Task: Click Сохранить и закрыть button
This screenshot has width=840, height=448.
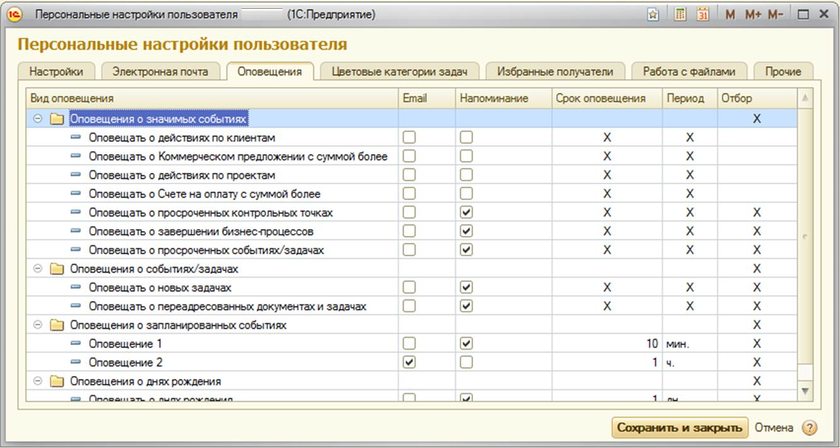Action: [680, 428]
